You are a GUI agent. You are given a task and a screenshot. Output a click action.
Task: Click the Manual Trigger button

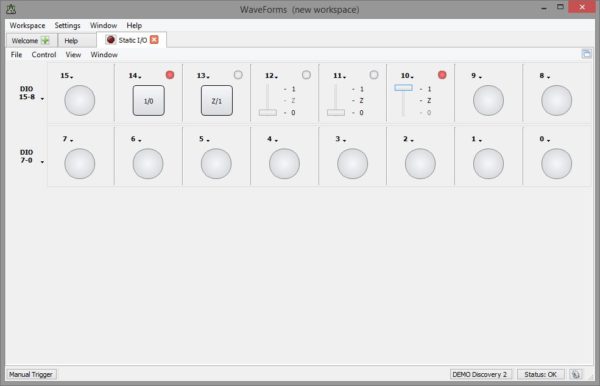[31, 374]
